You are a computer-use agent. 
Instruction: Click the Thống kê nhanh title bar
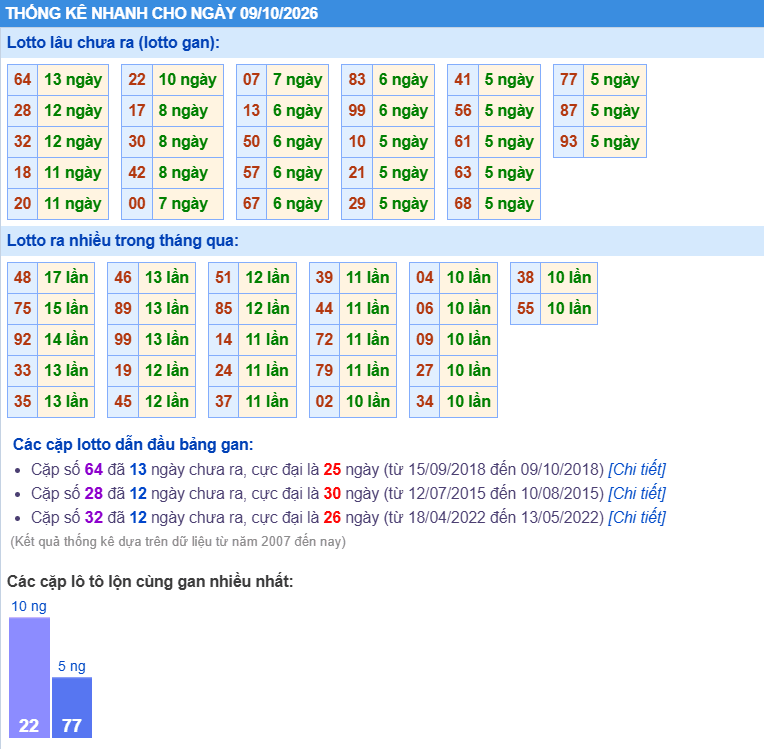[x=382, y=13]
